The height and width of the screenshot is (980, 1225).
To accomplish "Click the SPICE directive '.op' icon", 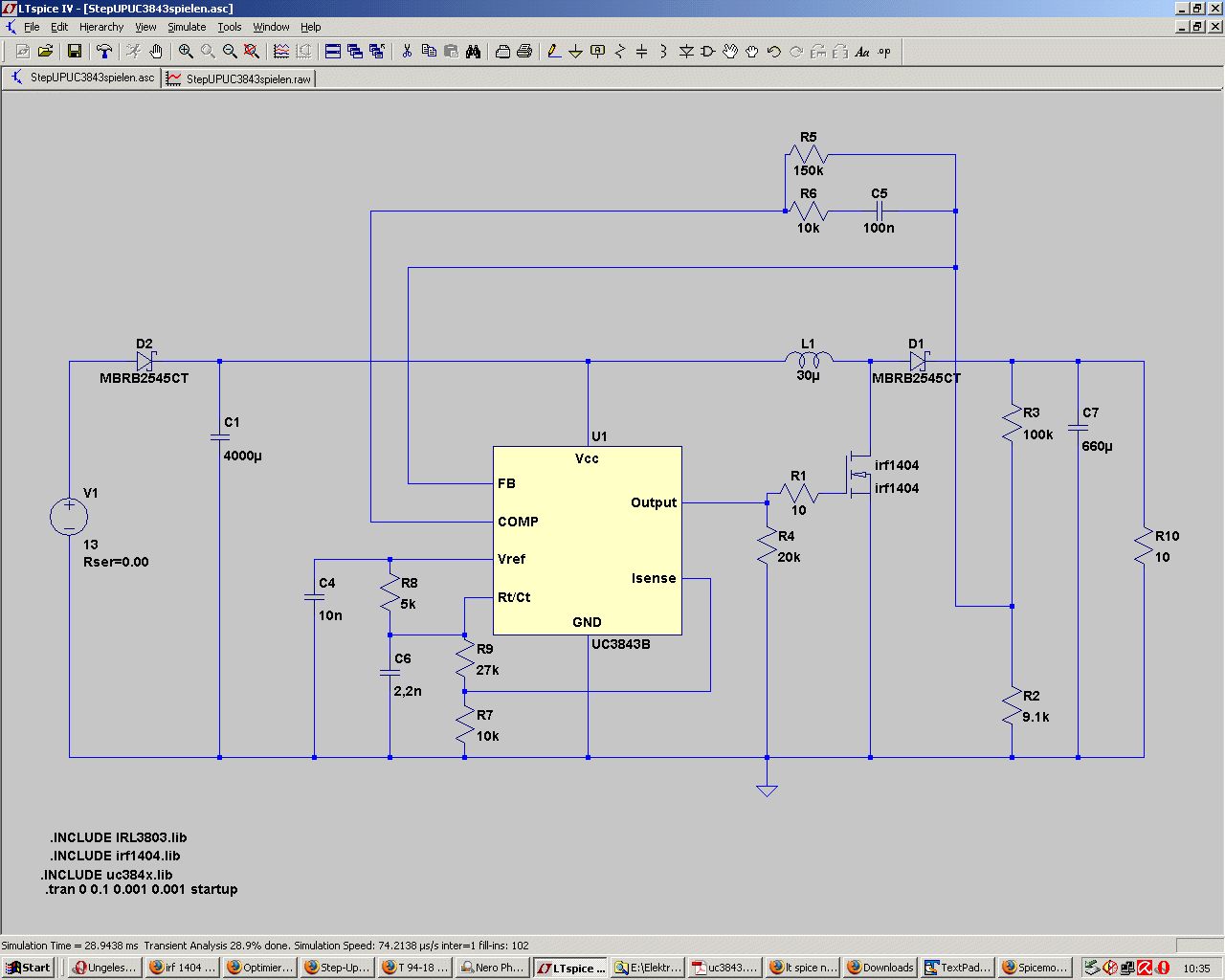I will point(884,52).
